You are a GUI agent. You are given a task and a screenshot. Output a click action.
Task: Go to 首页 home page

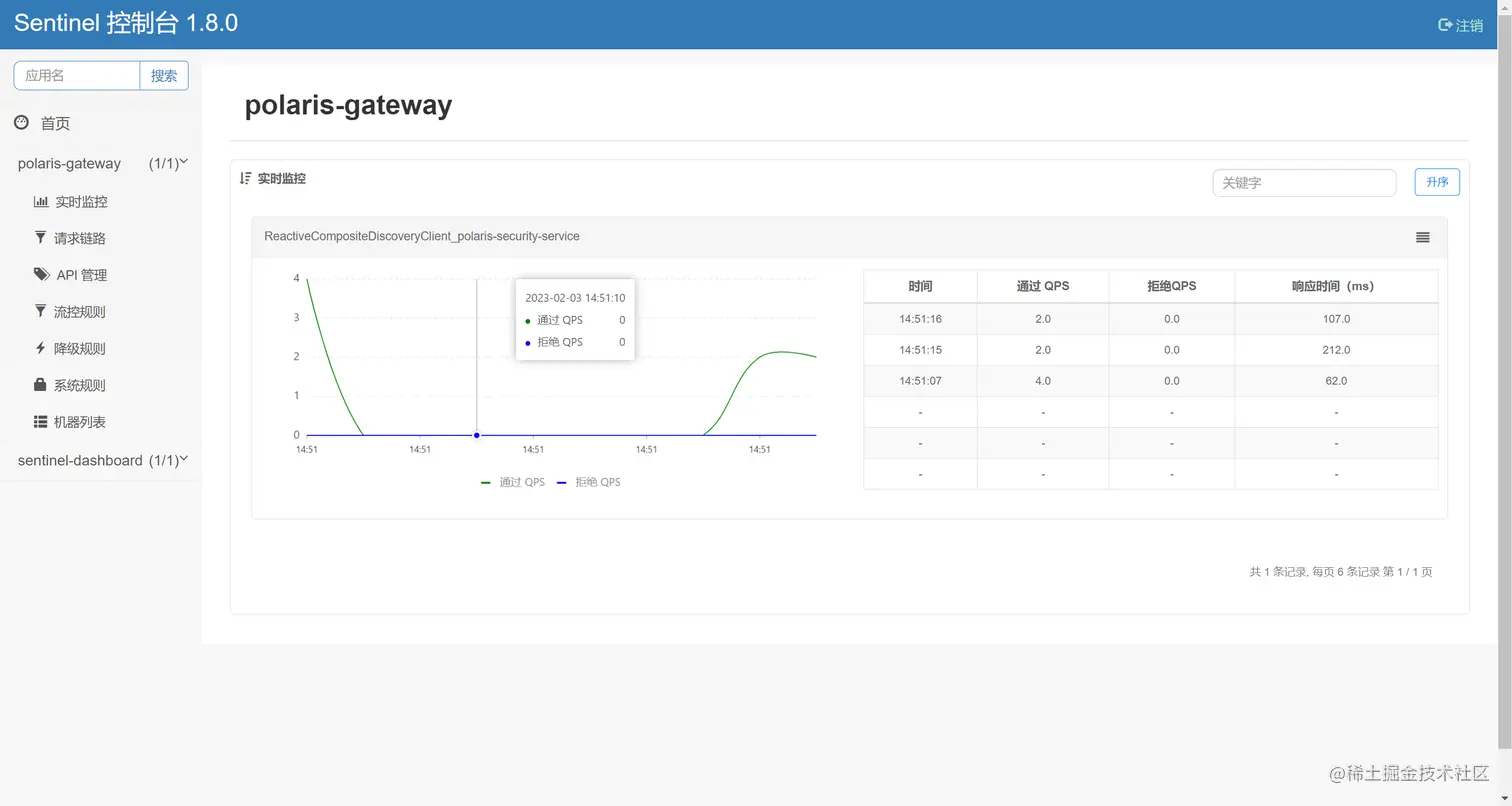click(55, 123)
